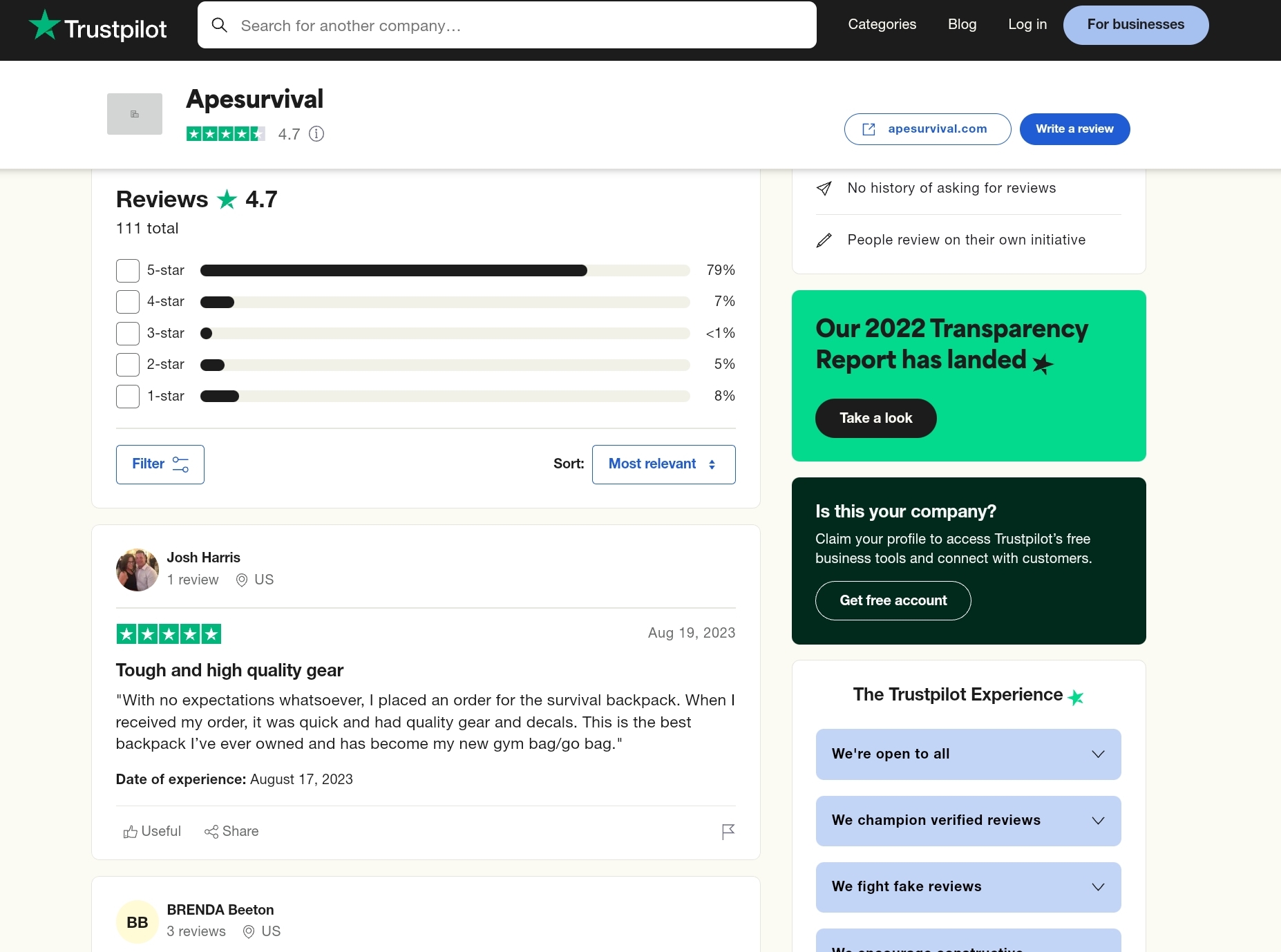
Task: Open review titled Tough and high quality gear
Action: coord(229,671)
